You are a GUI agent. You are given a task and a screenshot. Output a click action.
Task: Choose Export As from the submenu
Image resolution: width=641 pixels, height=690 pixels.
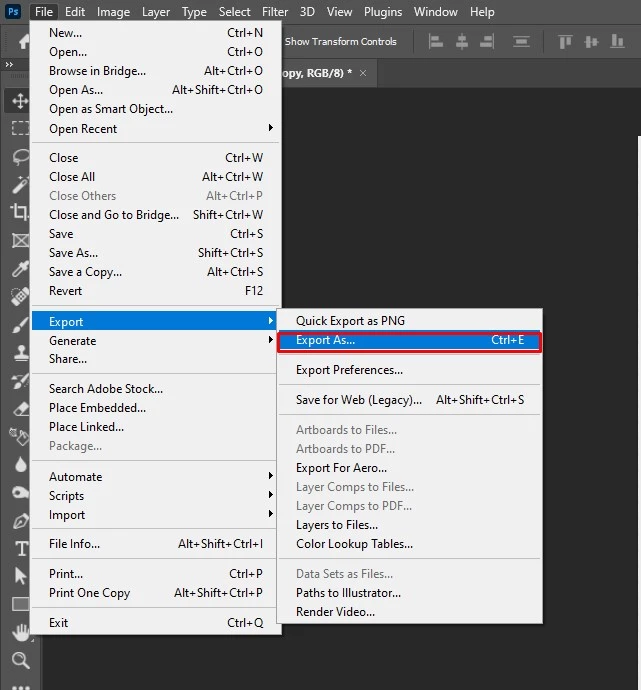point(410,340)
